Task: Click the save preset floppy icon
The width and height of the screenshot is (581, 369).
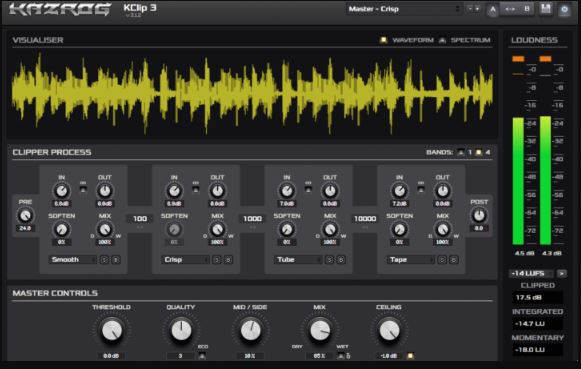Action: pyautogui.click(x=545, y=9)
